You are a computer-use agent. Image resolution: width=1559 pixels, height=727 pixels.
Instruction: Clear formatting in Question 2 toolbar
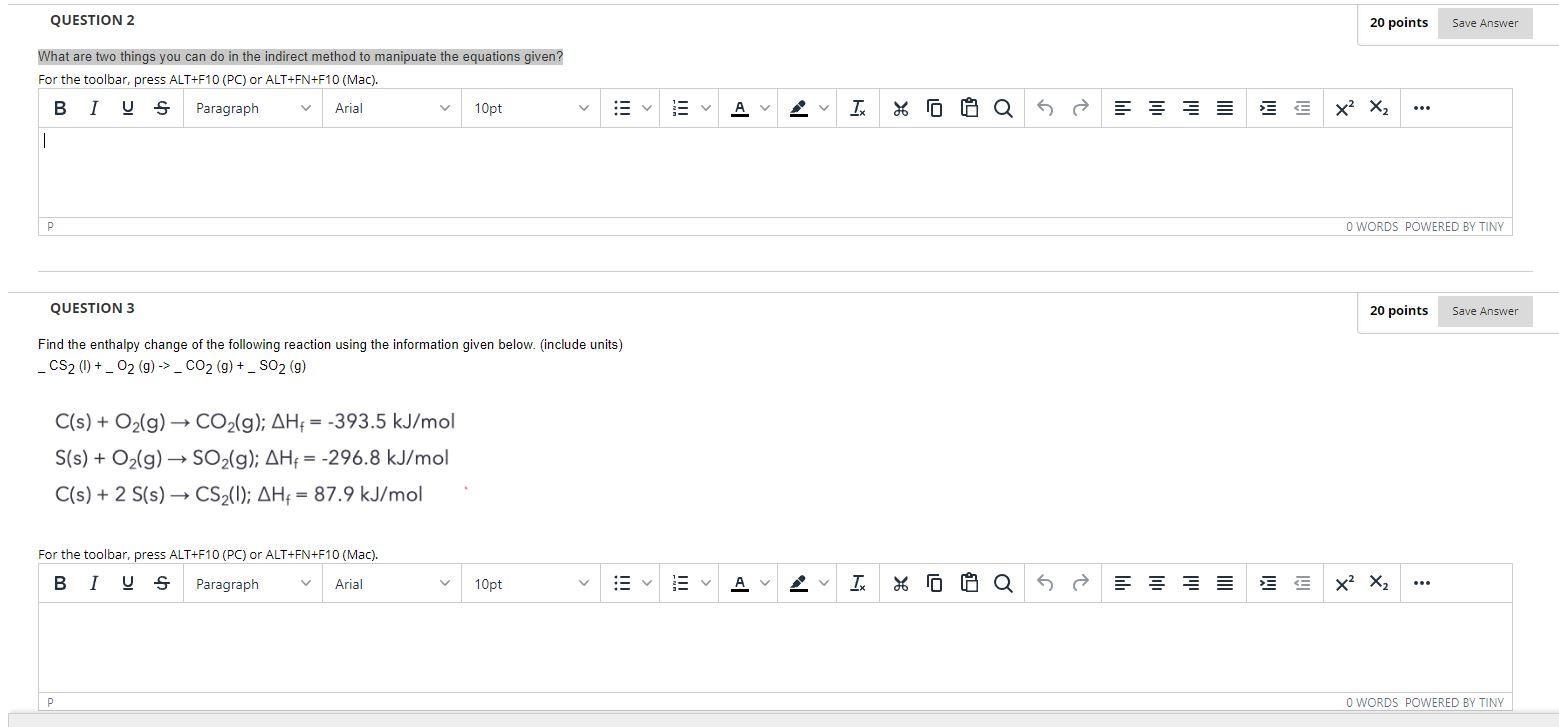858,108
